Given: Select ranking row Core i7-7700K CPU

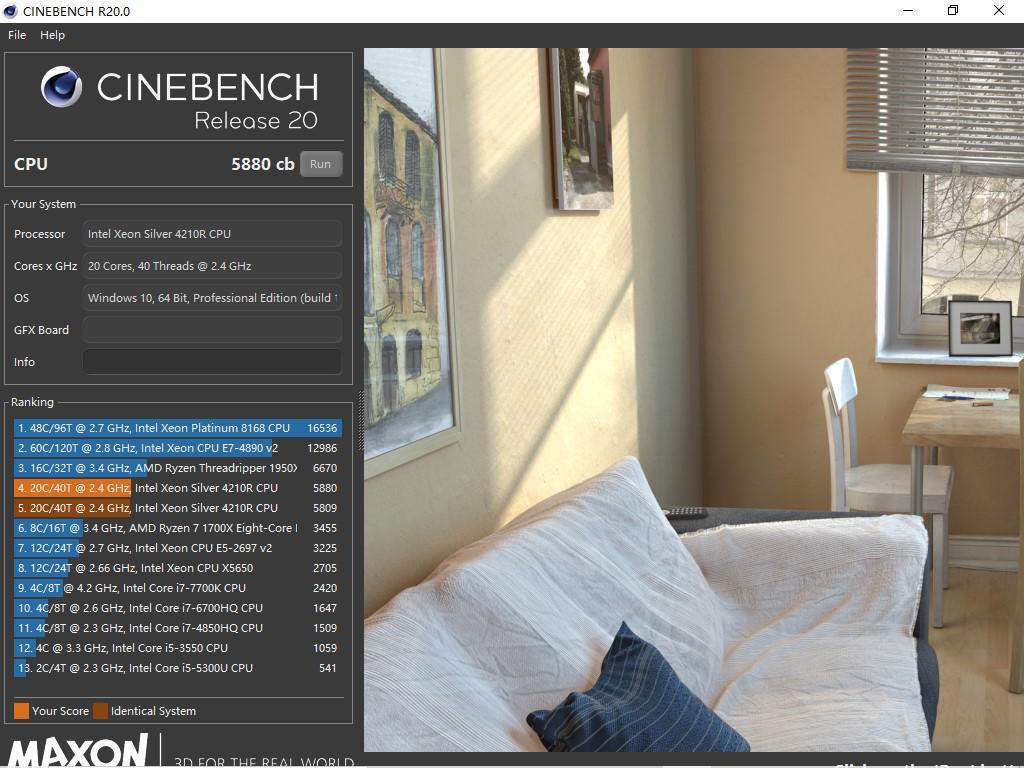Looking at the screenshot, I should 178,588.
